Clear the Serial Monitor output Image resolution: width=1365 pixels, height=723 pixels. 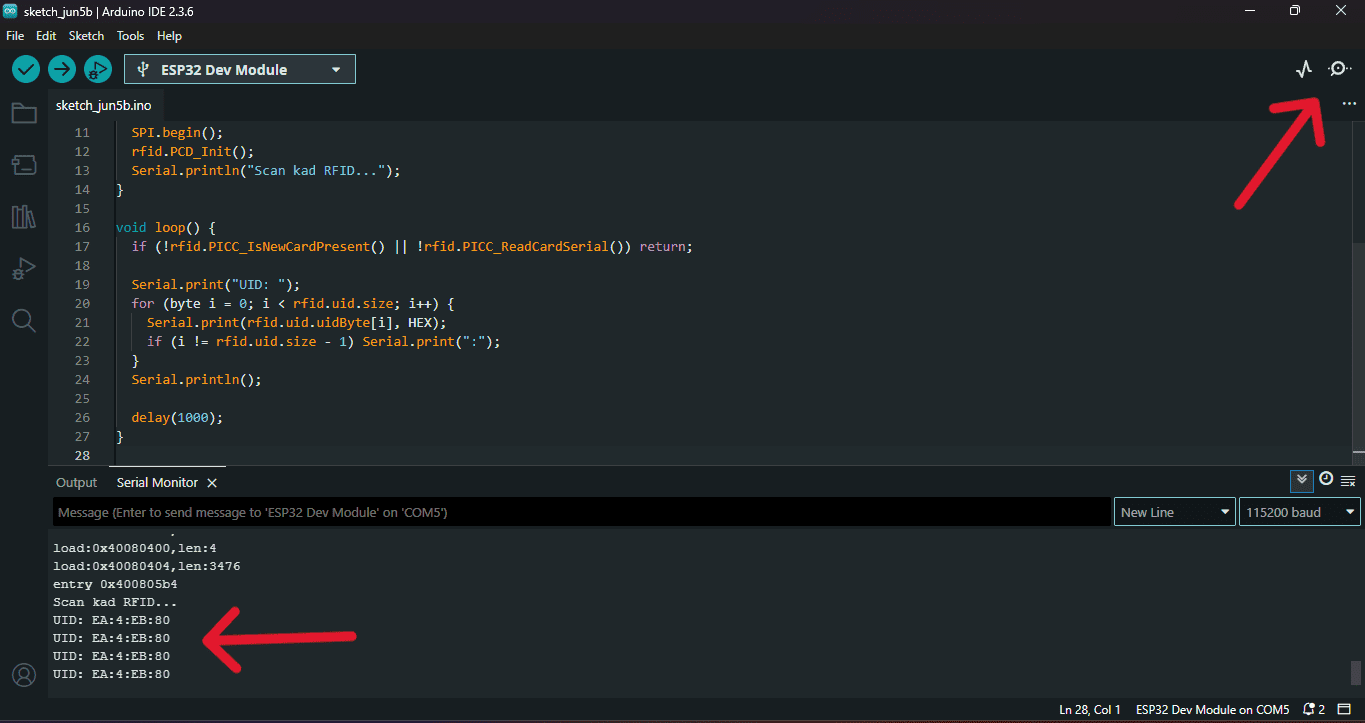coord(1348,481)
